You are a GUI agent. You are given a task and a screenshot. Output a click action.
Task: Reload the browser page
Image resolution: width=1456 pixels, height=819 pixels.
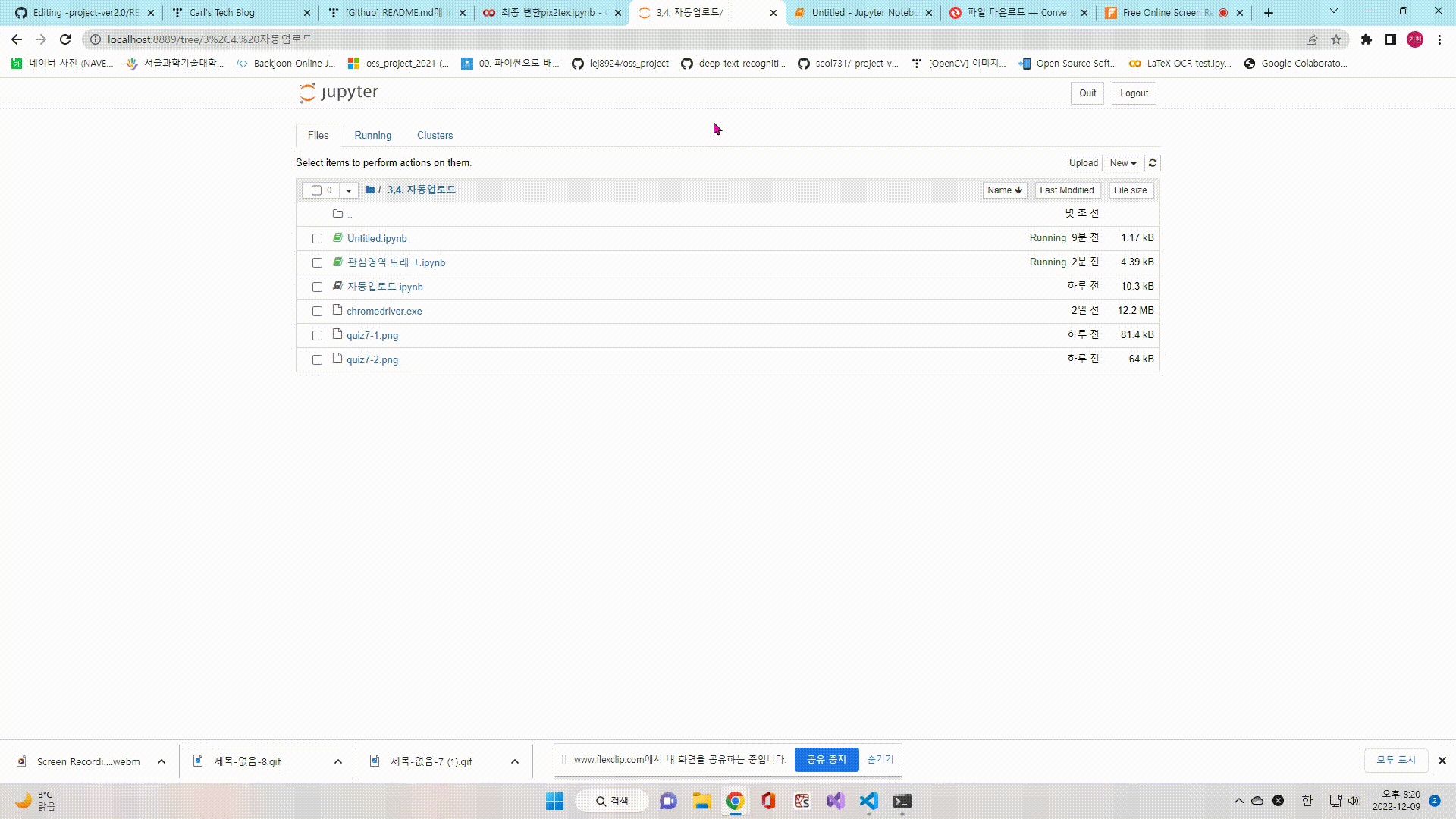coord(65,39)
